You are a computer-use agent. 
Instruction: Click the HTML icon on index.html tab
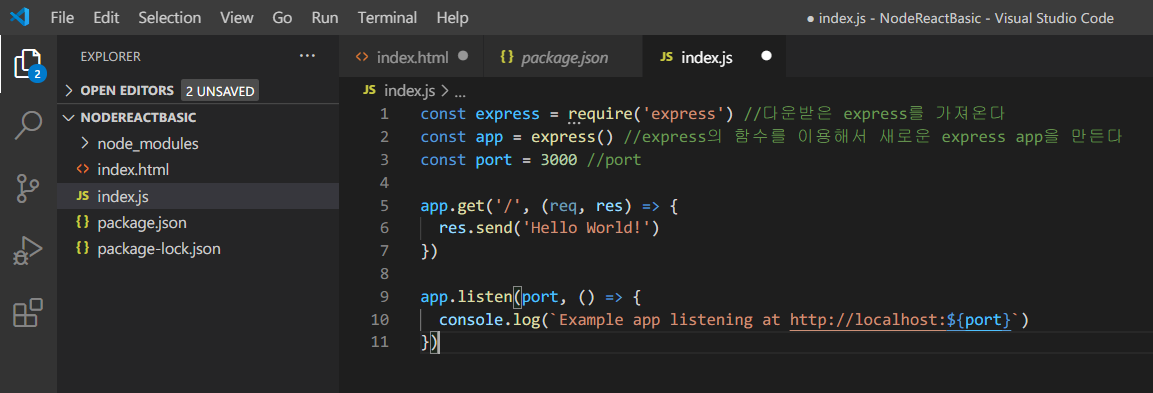pyautogui.click(x=361, y=57)
